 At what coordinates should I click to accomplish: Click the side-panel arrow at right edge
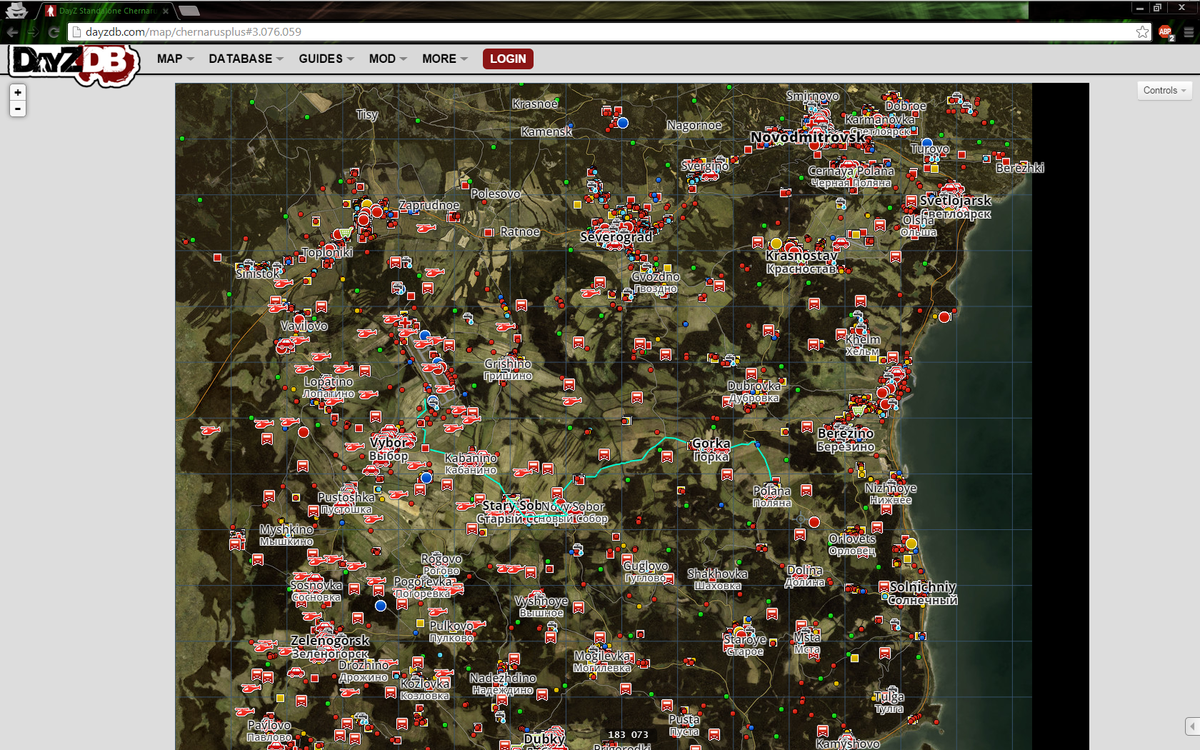1191,725
